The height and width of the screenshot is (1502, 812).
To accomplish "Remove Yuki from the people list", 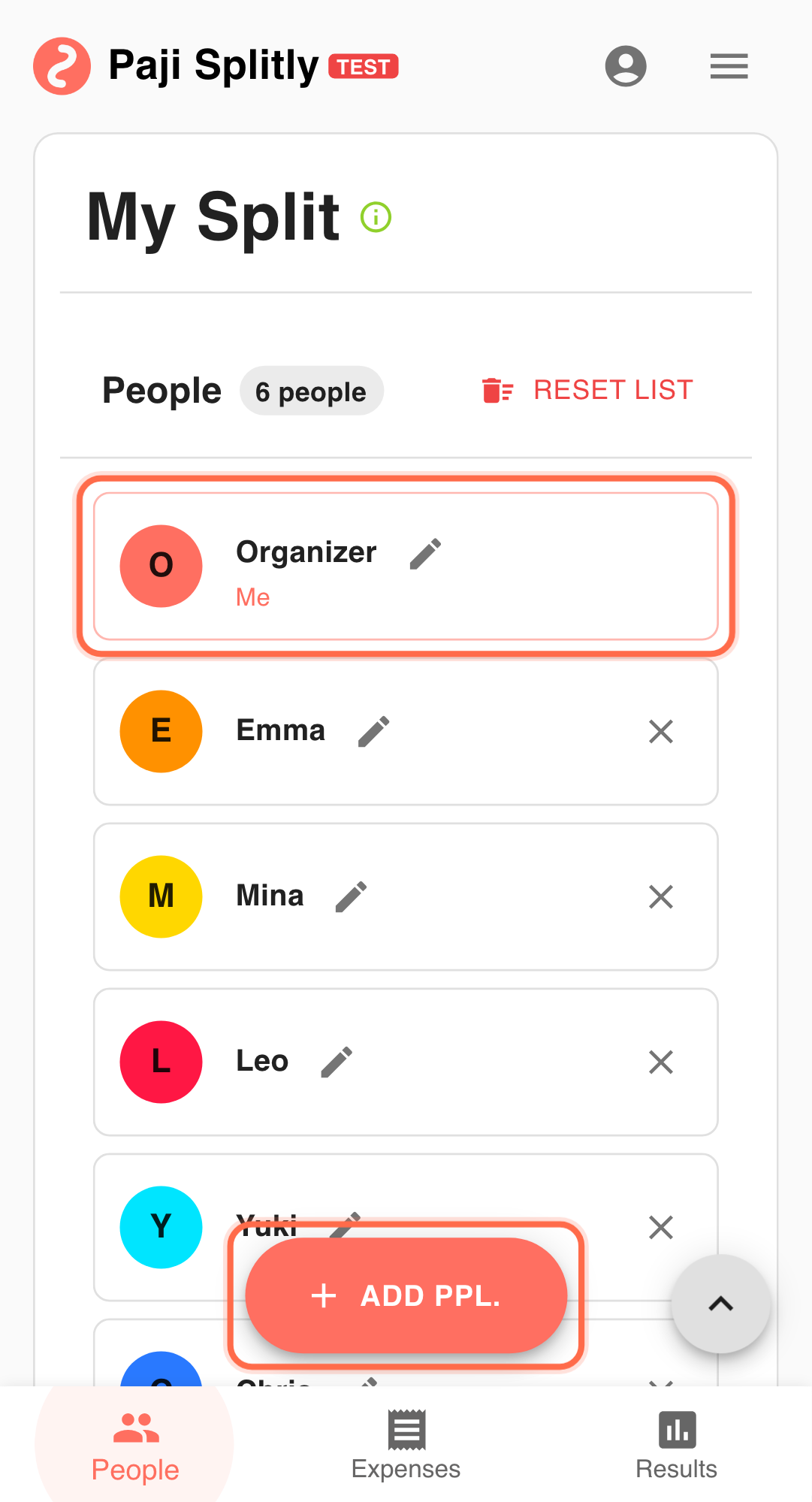I will click(x=660, y=1227).
